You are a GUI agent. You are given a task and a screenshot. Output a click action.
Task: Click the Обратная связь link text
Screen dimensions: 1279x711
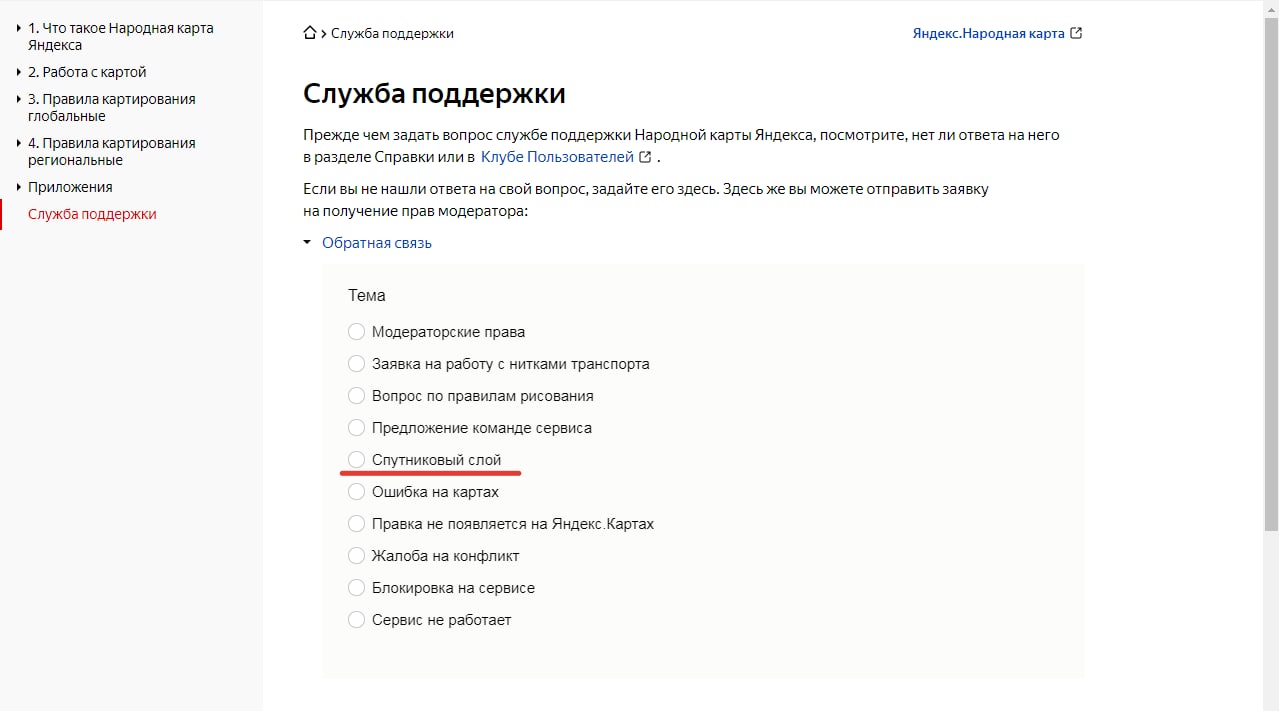(x=377, y=243)
